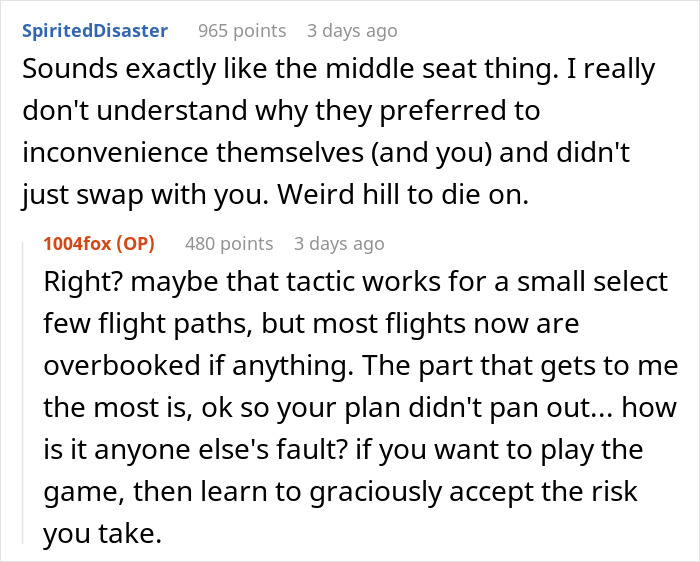Click the words "few flight paths"
Screen dimensions: 700x562
[x=145, y=324]
